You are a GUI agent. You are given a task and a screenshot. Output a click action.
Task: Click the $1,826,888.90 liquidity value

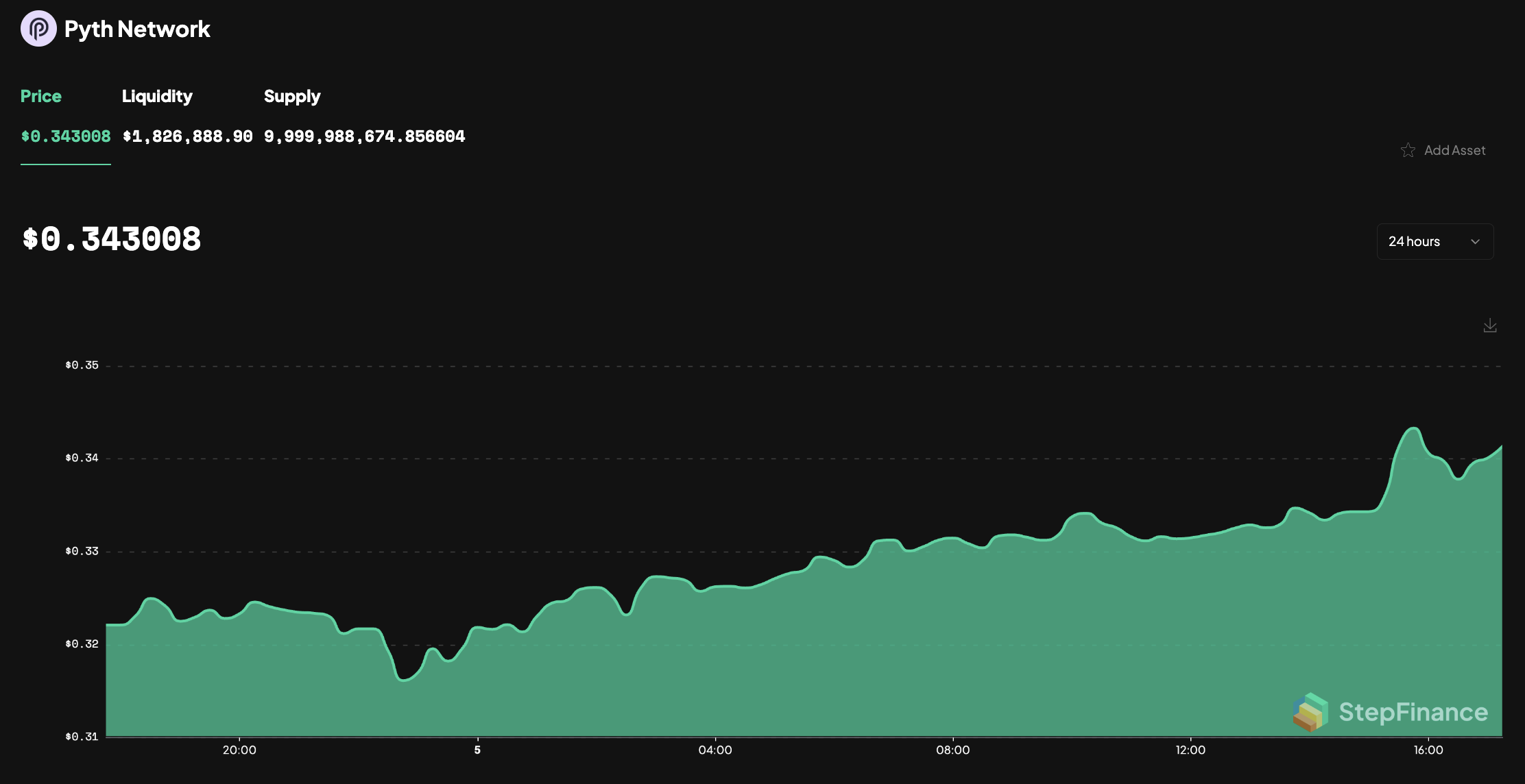(187, 136)
